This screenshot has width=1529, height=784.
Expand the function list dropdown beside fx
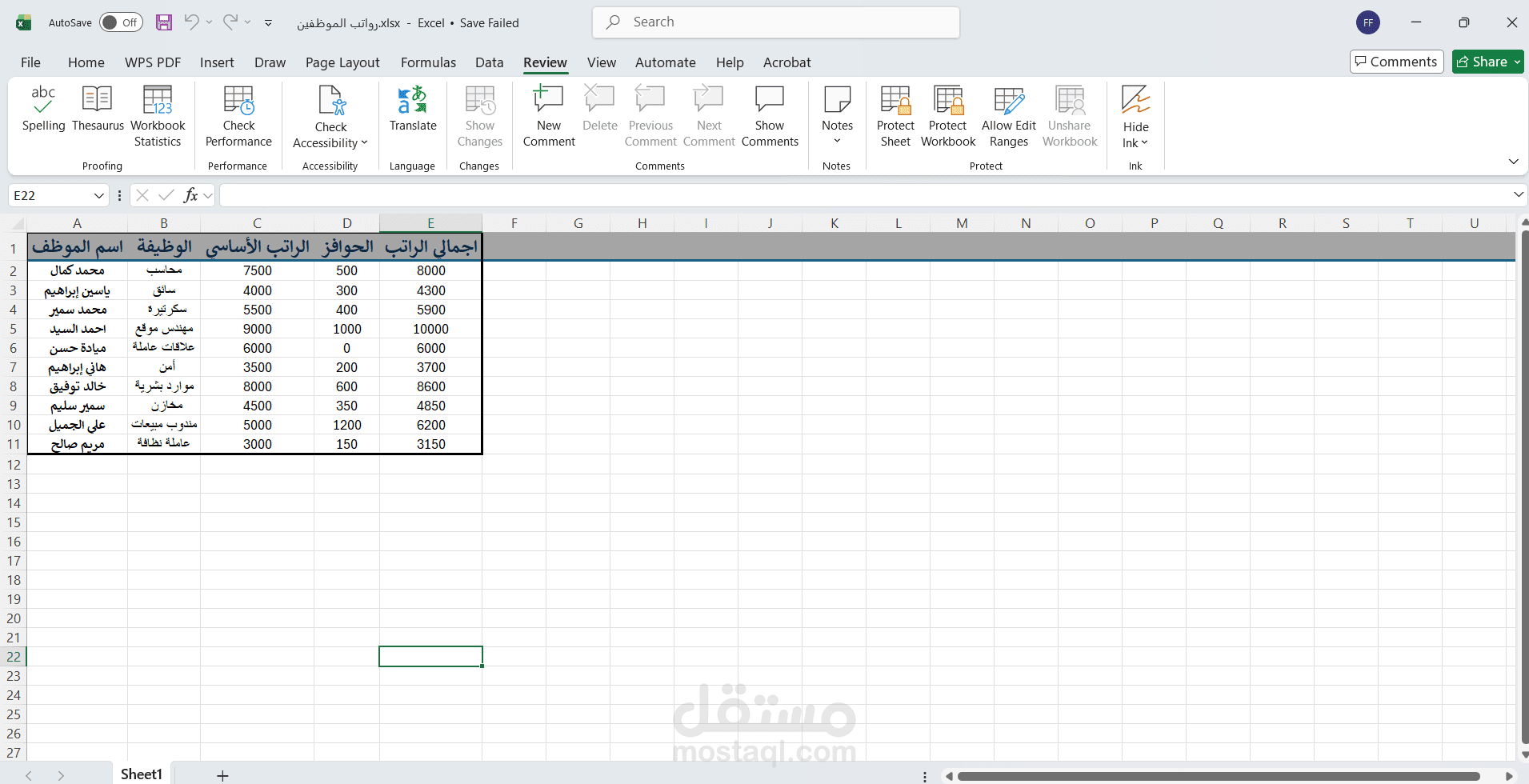tap(208, 195)
